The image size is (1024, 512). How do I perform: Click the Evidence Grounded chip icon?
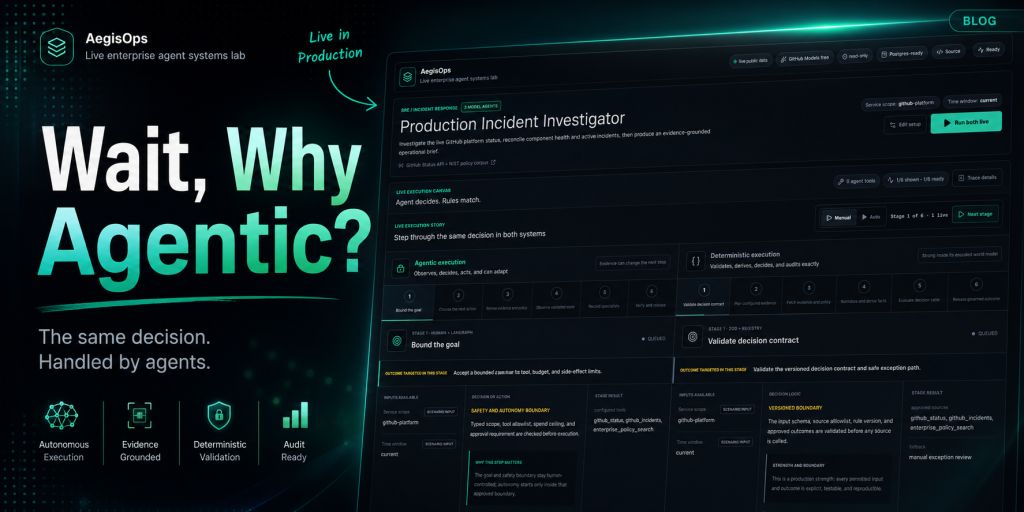click(140, 415)
